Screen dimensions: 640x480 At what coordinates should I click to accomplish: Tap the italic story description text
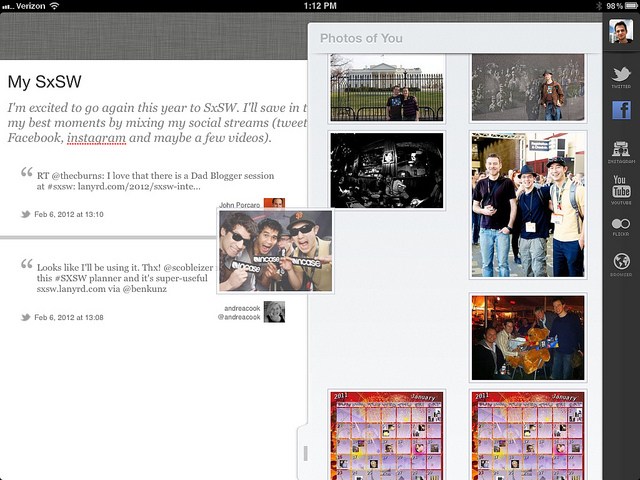click(x=157, y=122)
